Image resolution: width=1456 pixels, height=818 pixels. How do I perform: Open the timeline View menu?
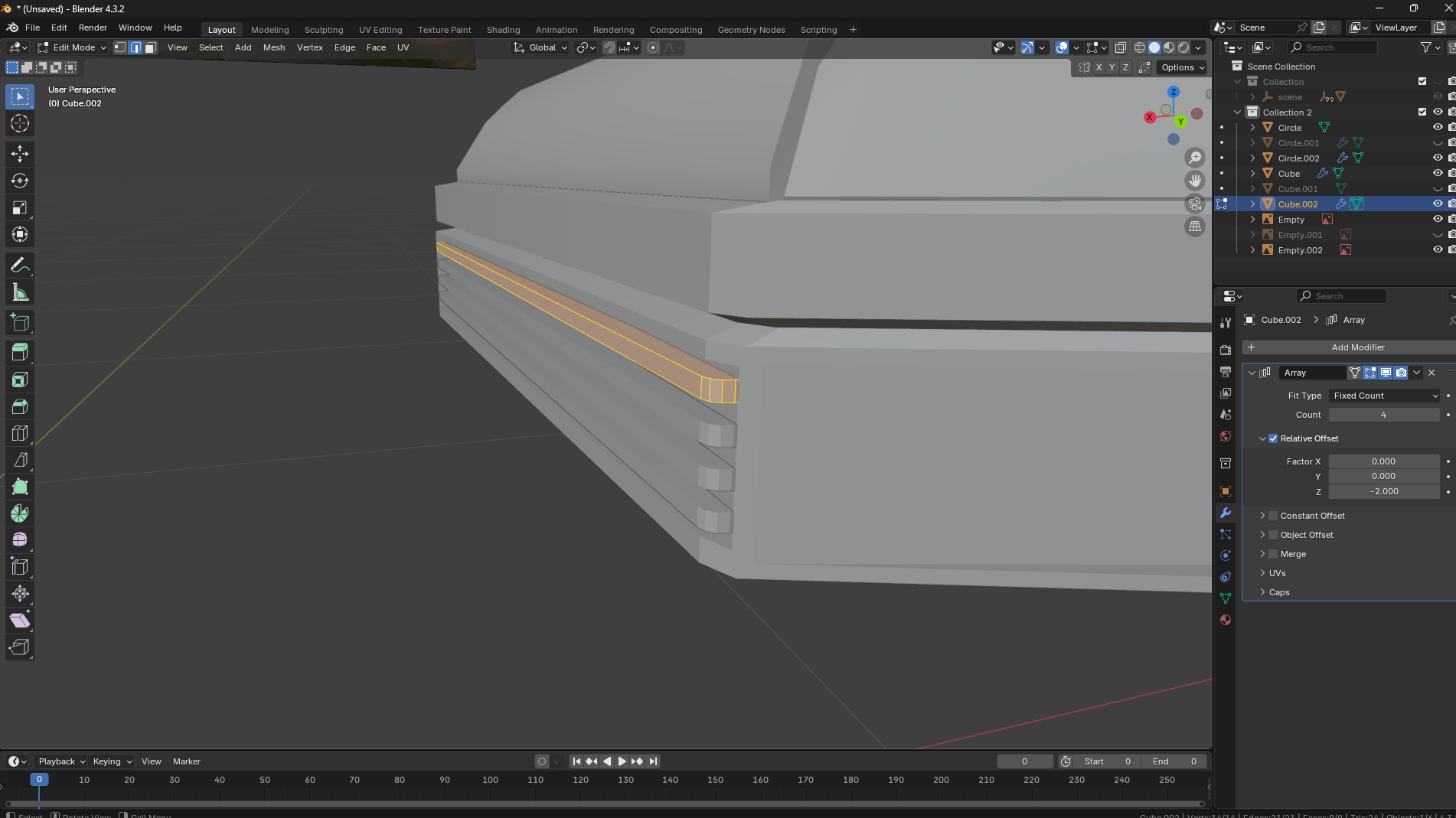click(152, 761)
